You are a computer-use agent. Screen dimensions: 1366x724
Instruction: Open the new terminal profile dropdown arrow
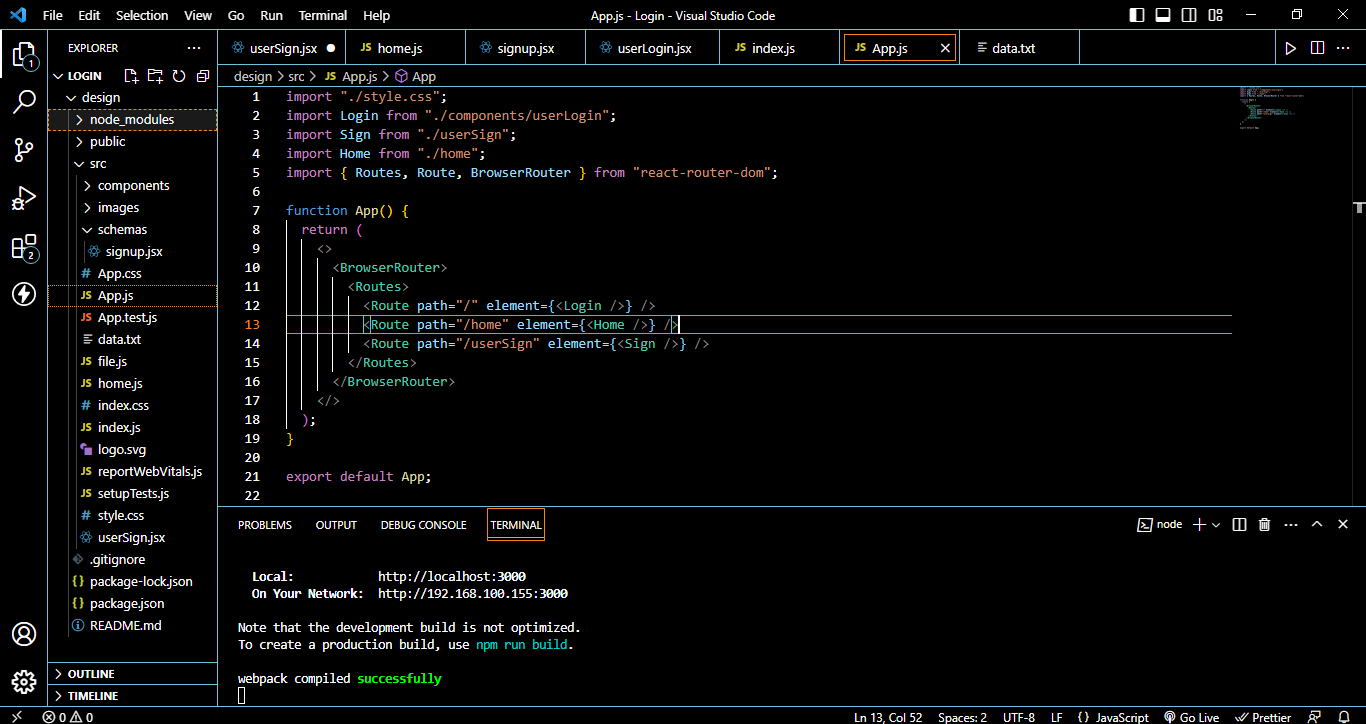[x=1216, y=524]
